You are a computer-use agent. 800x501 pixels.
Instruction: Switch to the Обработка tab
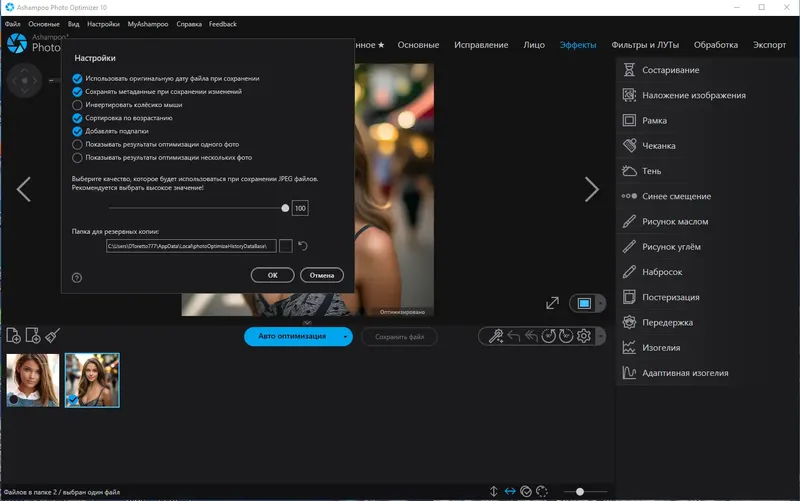[x=716, y=45]
